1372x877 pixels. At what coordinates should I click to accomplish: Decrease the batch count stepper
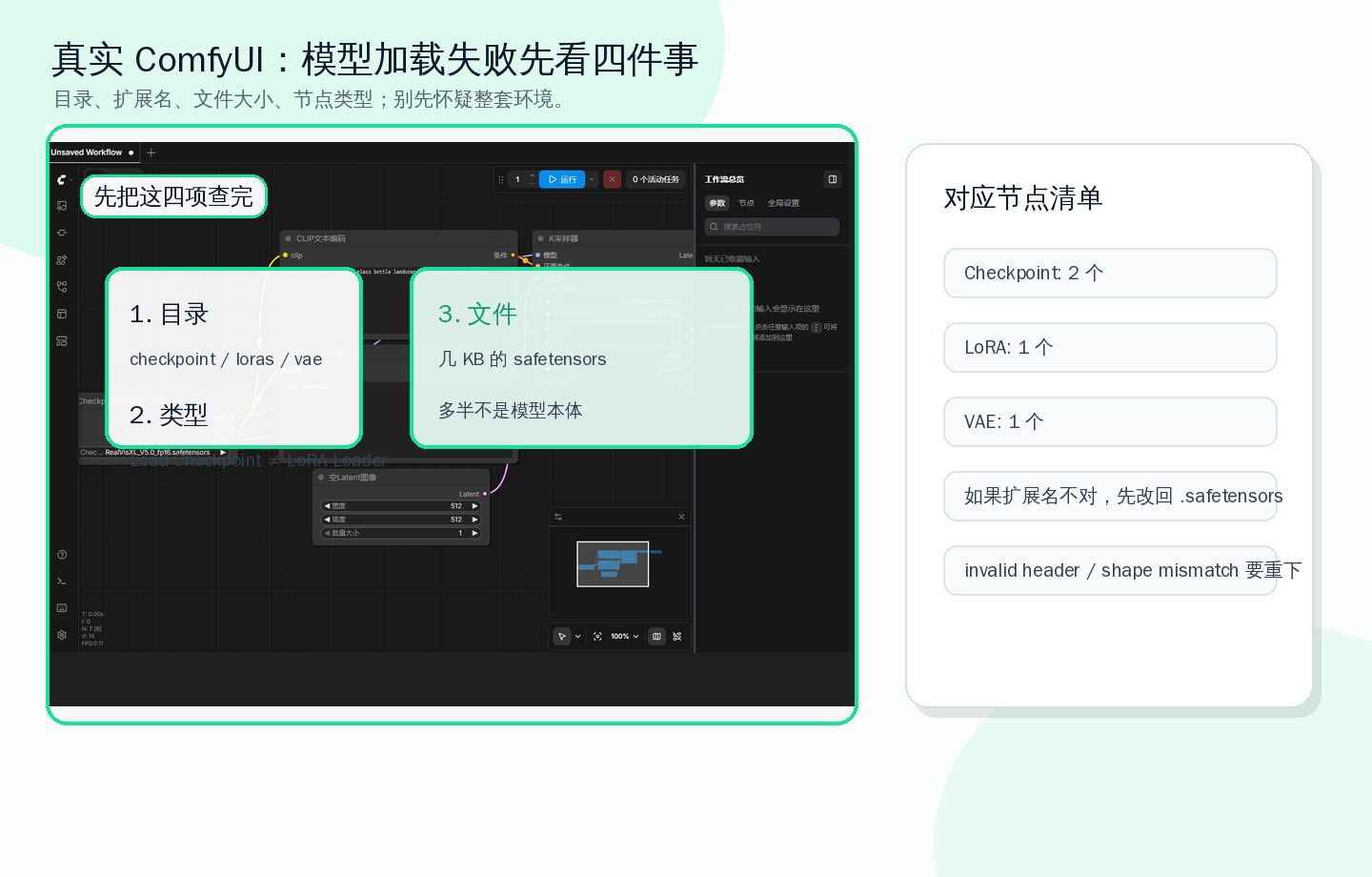tap(533, 183)
